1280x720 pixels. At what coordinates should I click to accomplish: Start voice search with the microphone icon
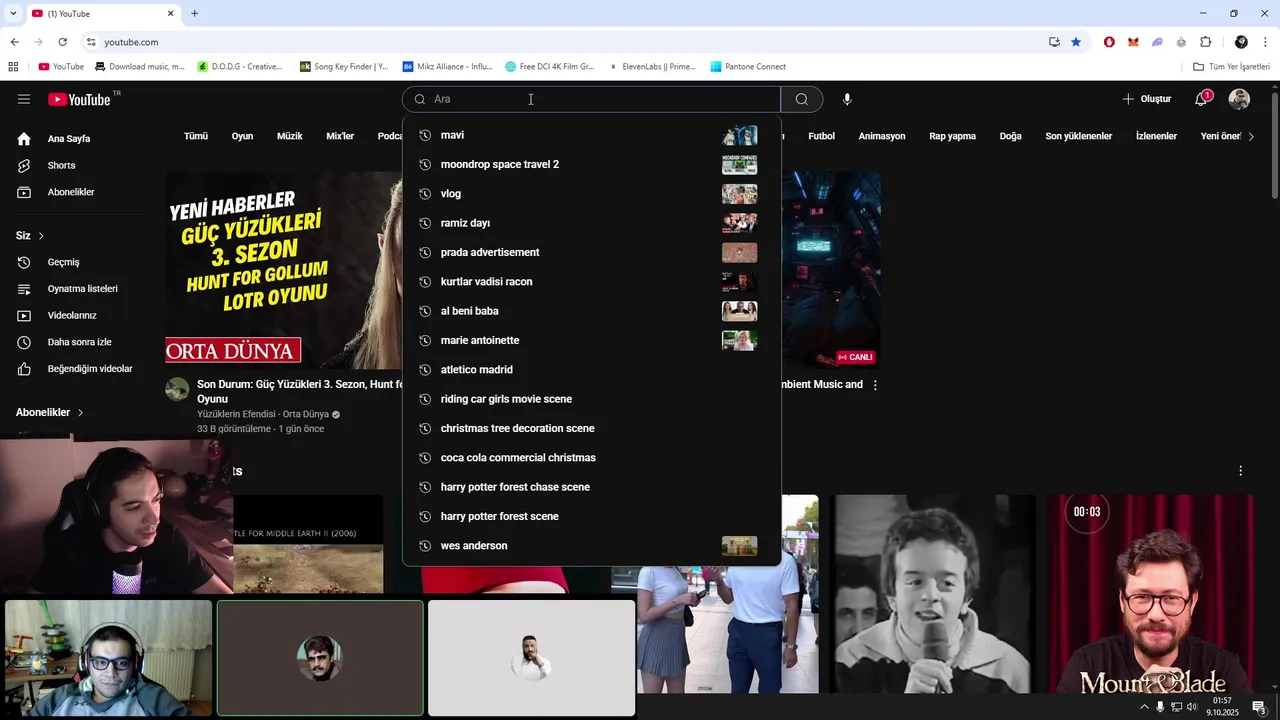tap(847, 99)
